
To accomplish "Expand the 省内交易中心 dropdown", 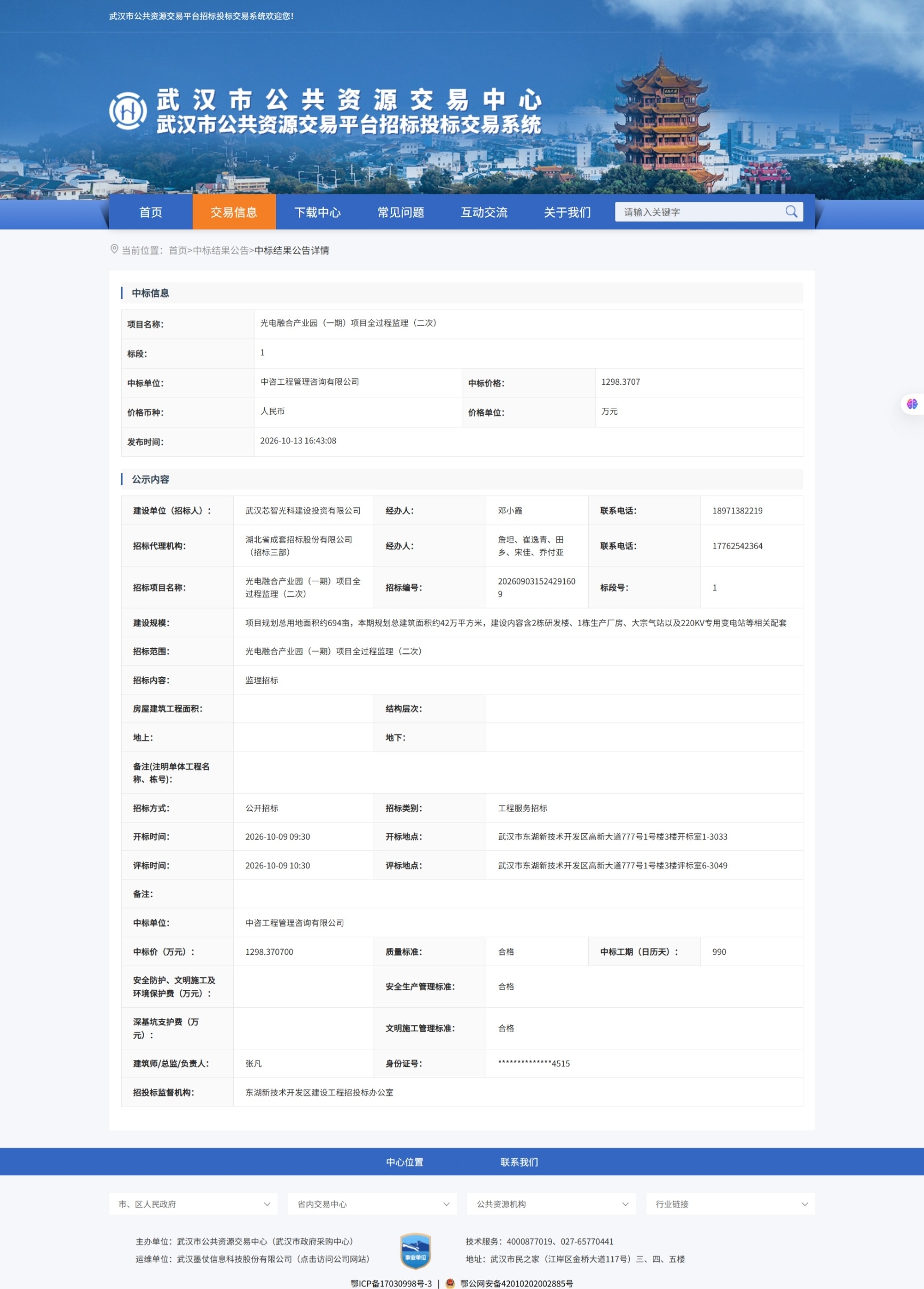I will tap(372, 1204).
